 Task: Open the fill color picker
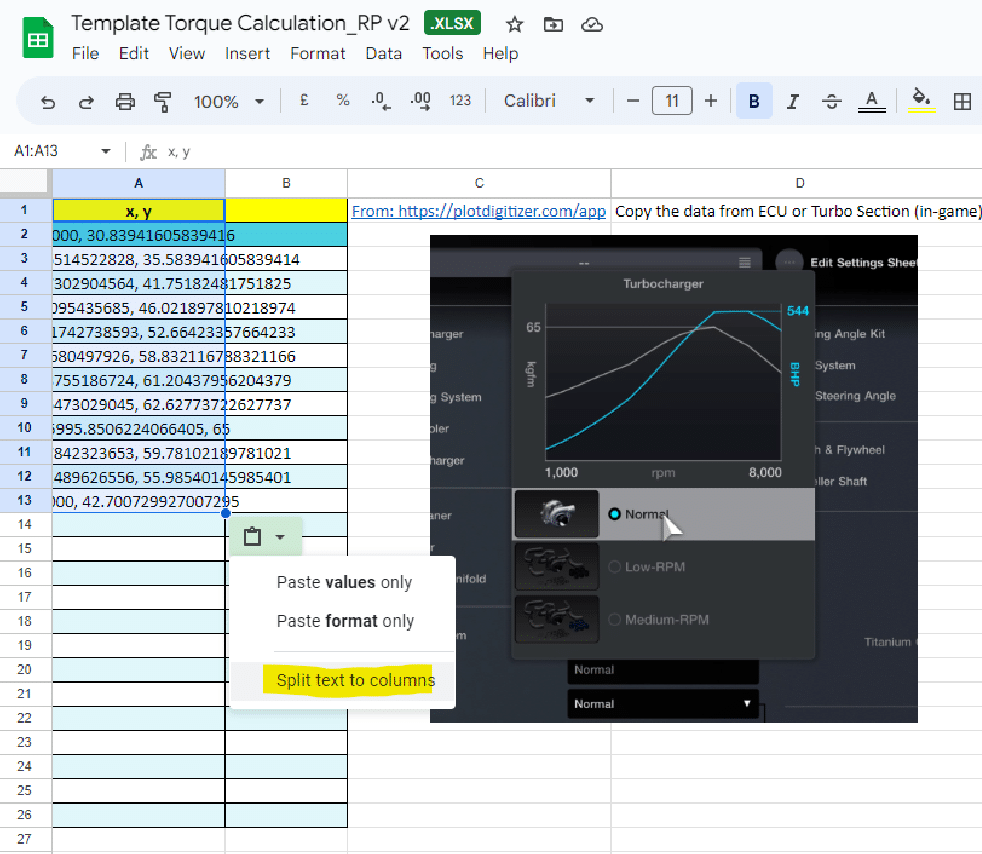pos(921,101)
